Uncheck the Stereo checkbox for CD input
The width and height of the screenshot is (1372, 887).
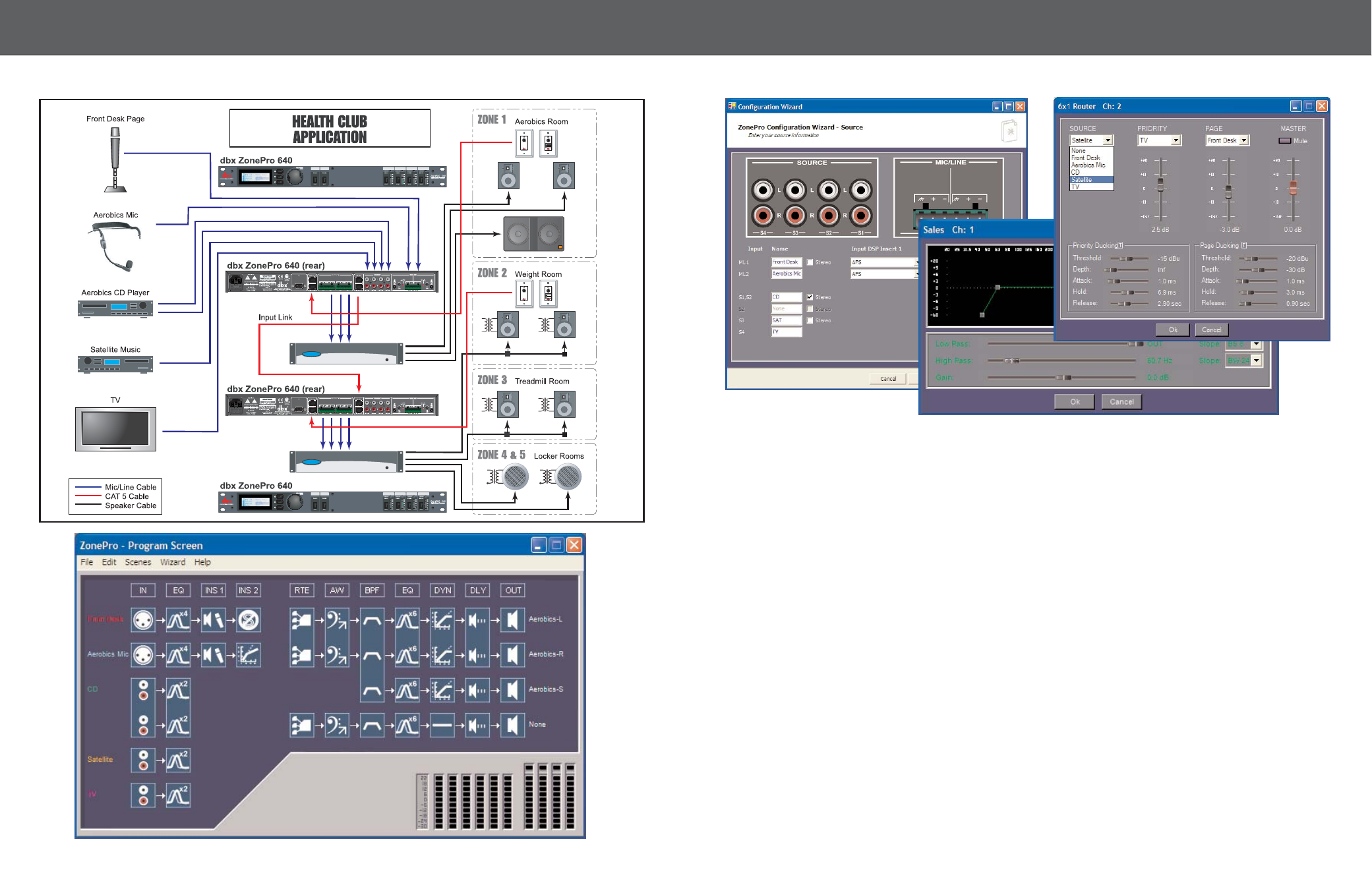810,297
